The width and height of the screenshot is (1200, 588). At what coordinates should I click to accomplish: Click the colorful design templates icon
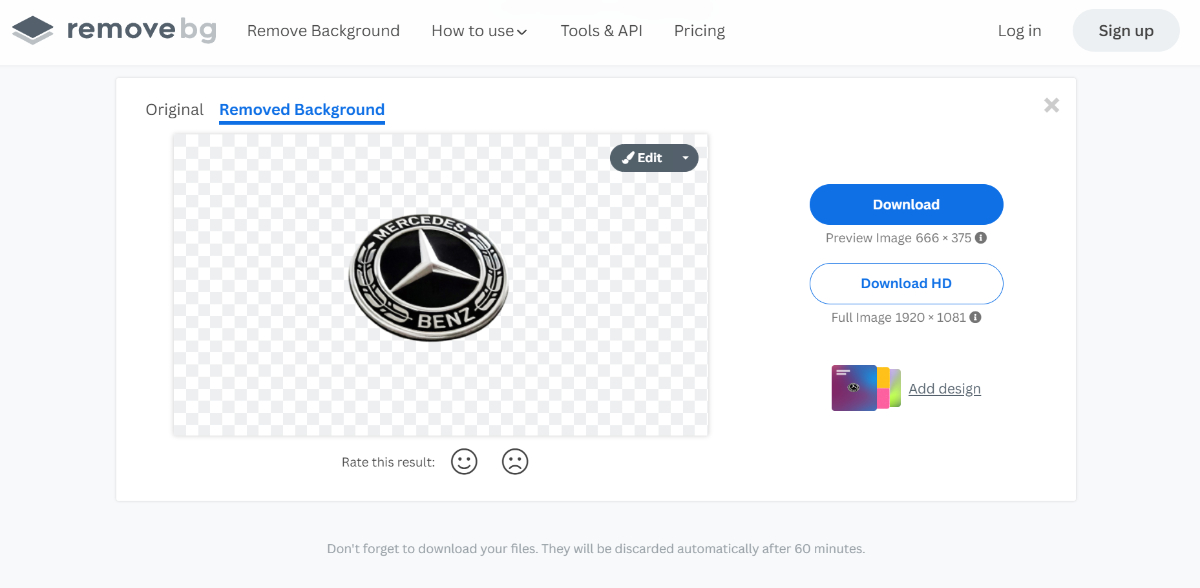(x=866, y=388)
